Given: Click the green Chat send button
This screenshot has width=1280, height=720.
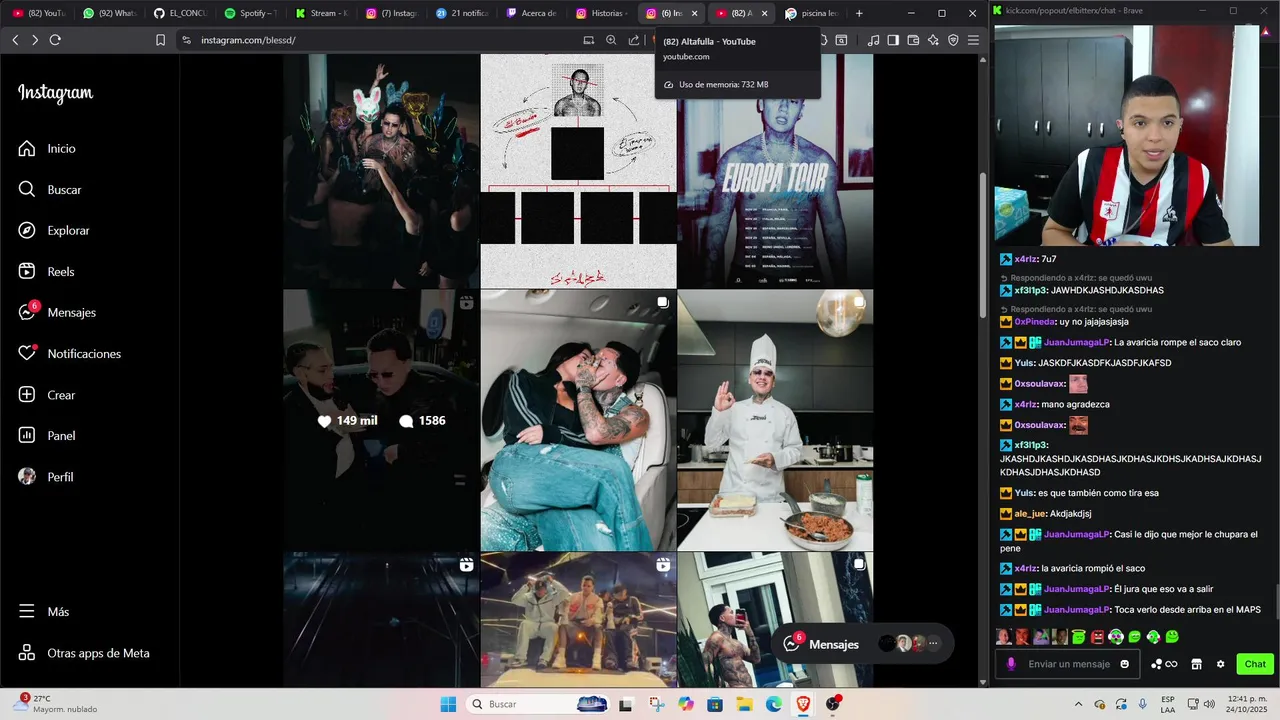Looking at the screenshot, I should (x=1255, y=664).
